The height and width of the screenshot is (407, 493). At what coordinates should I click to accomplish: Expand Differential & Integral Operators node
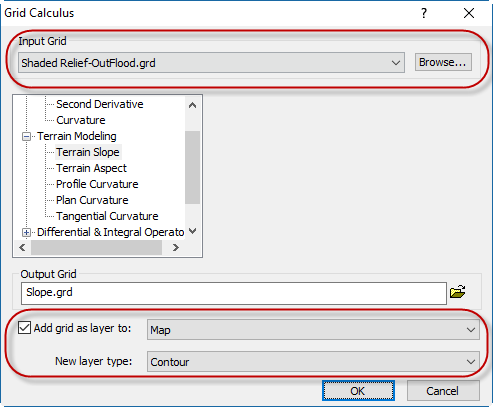[26, 232]
